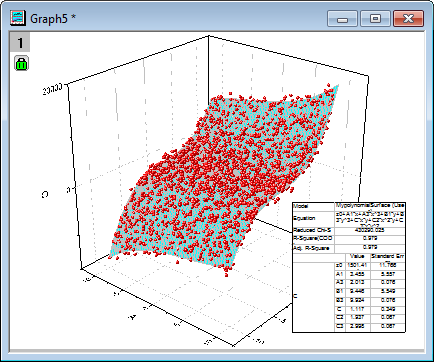This screenshot has height=362, width=434.
Task: Click the Graph5 window icon
Action: pos(17,18)
